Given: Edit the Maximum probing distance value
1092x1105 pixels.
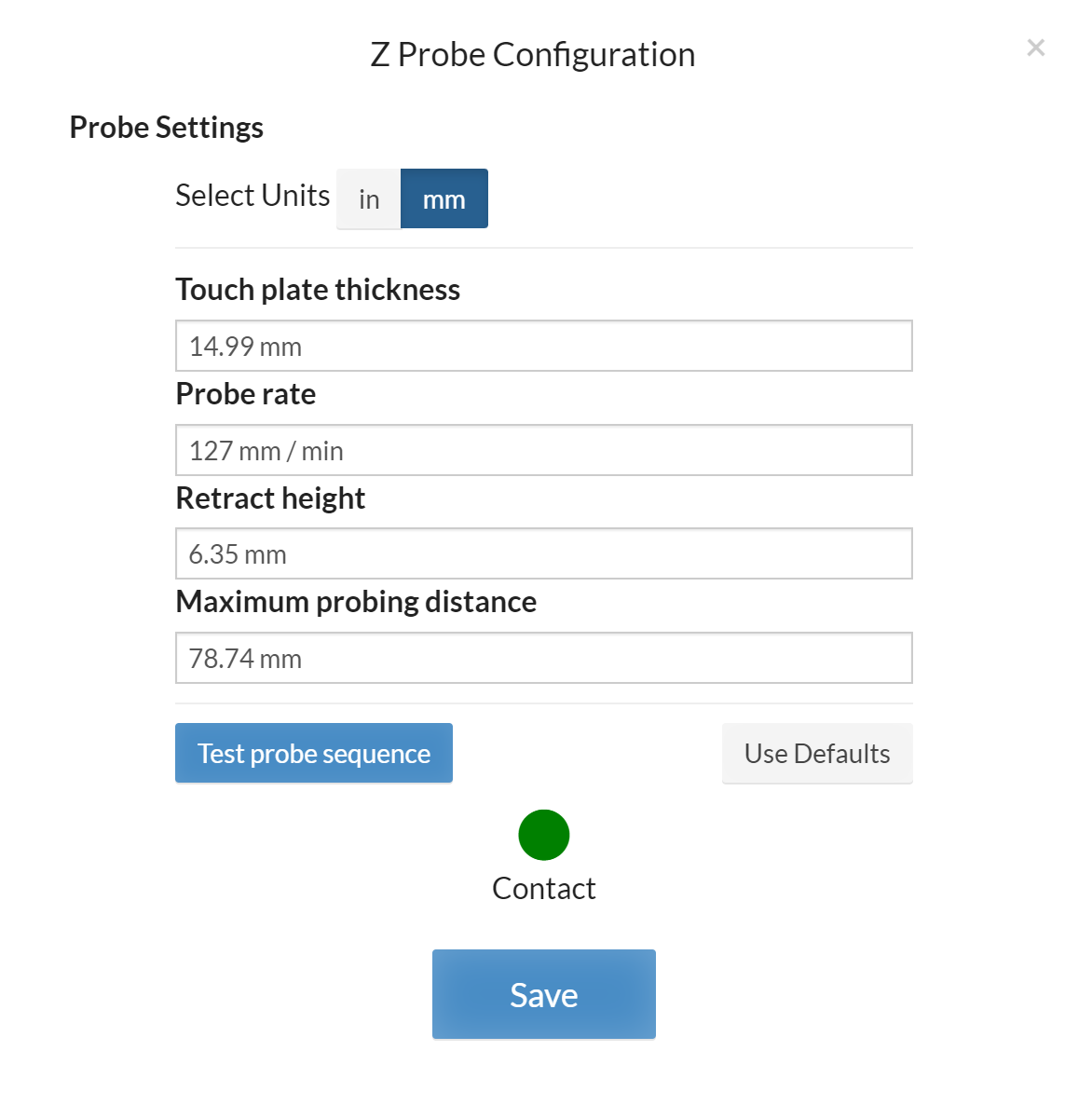Looking at the screenshot, I should (543, 659).
